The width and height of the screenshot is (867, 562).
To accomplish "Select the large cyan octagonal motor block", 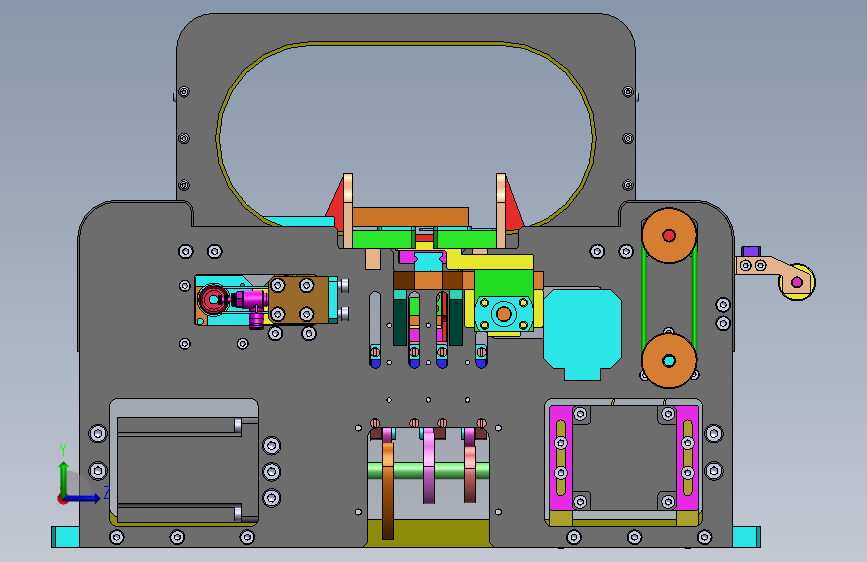I will [582, 334].
